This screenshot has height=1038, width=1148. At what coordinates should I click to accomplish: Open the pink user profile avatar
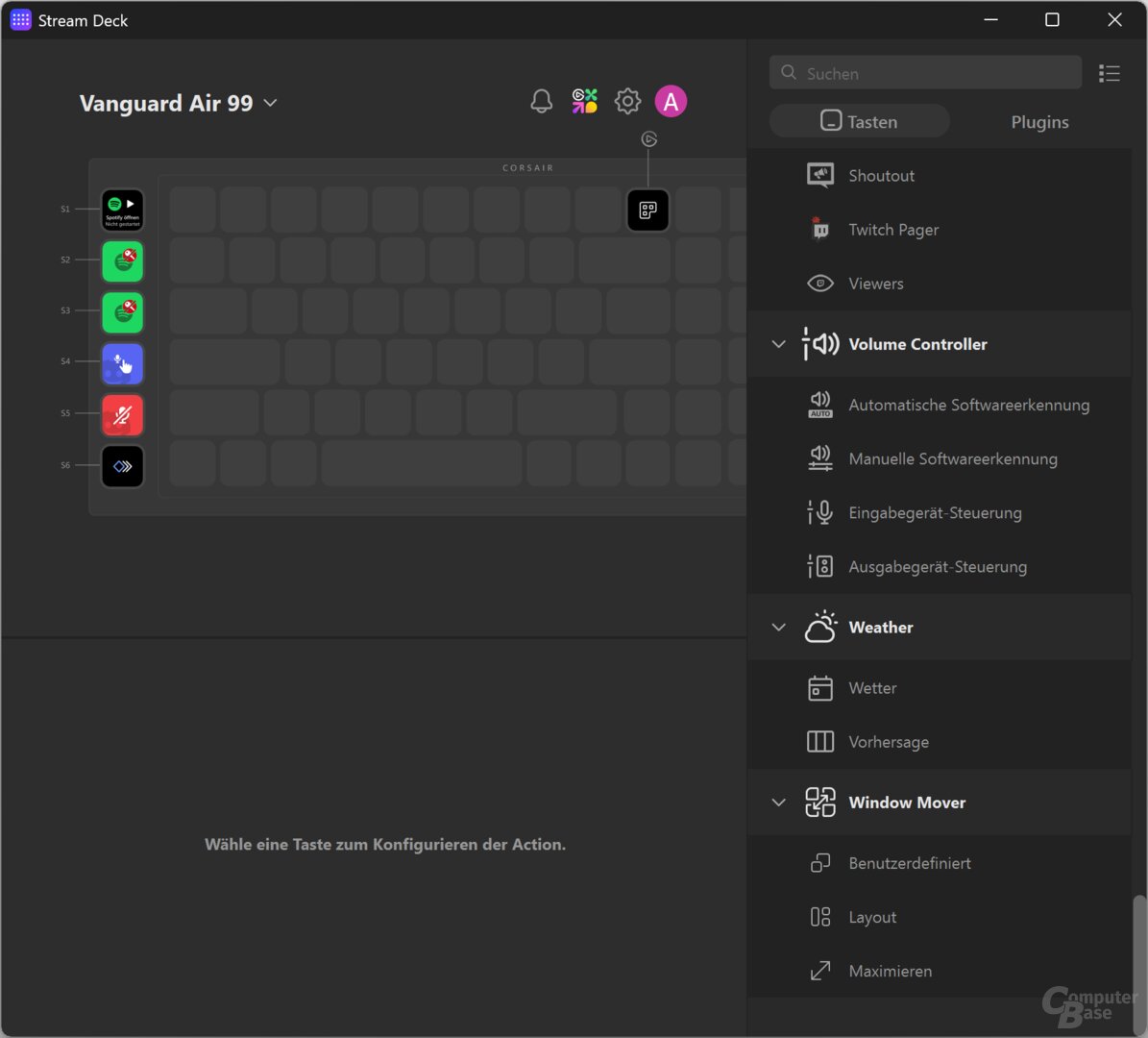click(671, 102)
